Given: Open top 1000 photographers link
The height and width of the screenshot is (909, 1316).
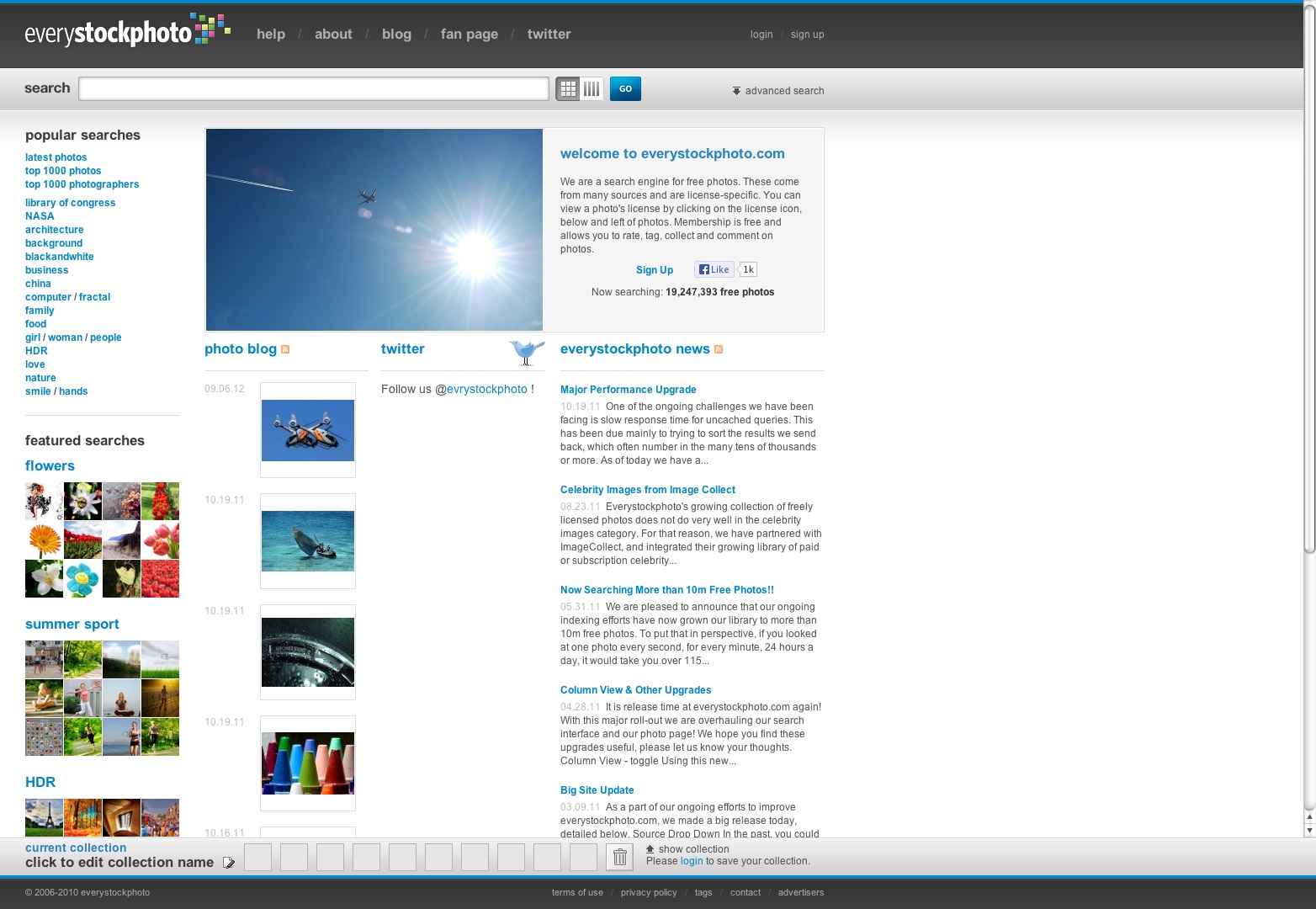Looking at the screenshot, I should pyautogui.click(x=82, y=184).
